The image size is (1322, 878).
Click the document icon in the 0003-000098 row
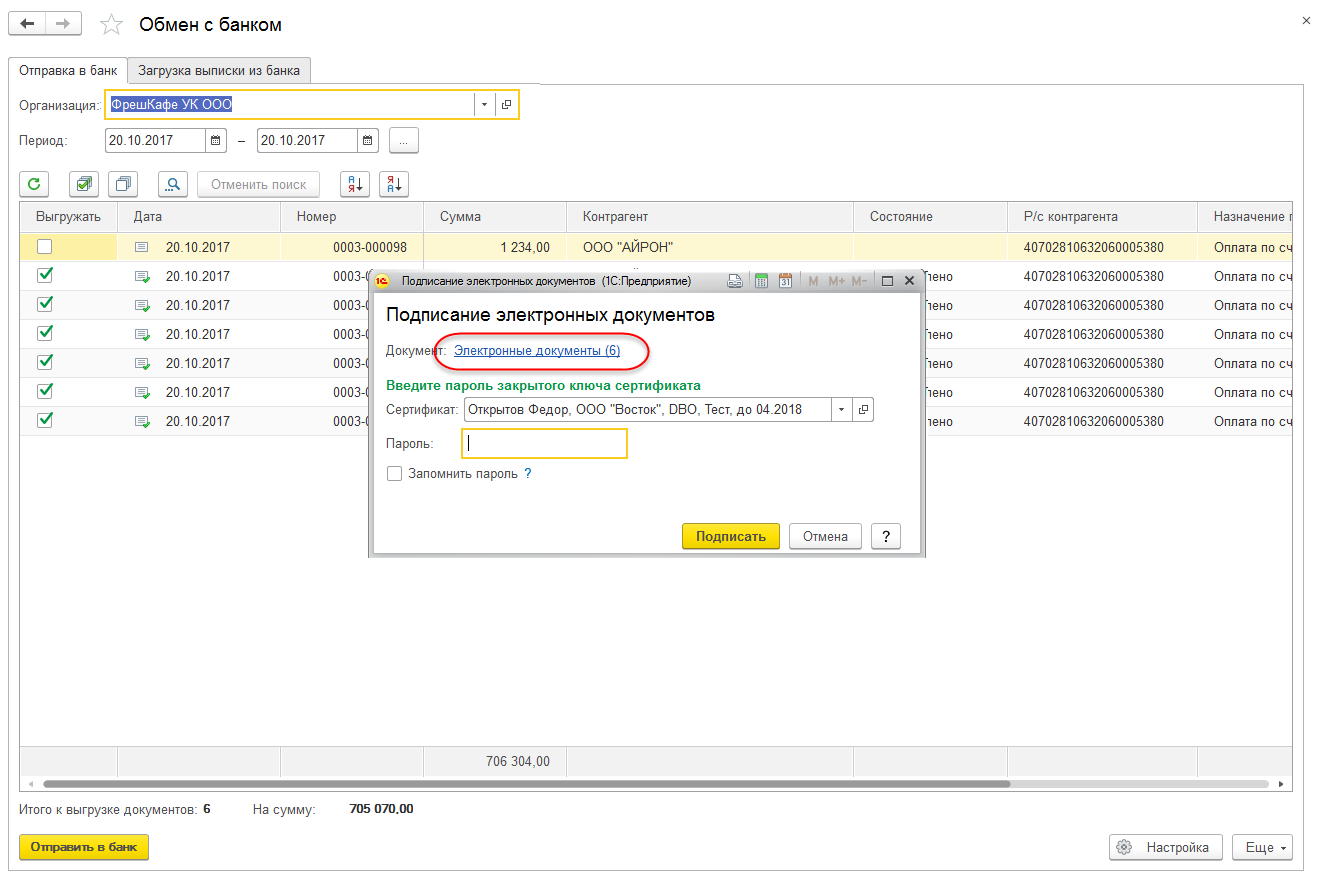point(142,247)
